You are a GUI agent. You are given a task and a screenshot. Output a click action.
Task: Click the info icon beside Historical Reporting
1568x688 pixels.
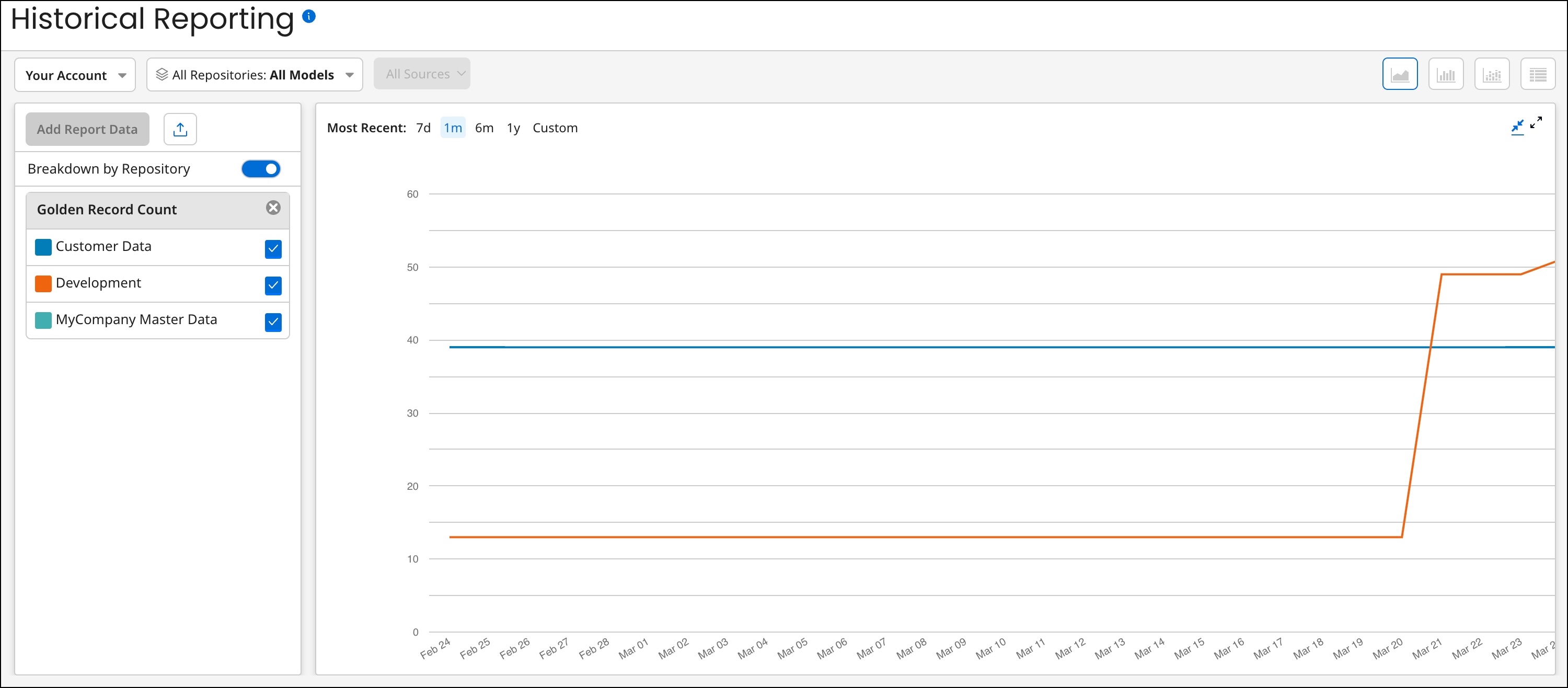click(x=308, y=16)
